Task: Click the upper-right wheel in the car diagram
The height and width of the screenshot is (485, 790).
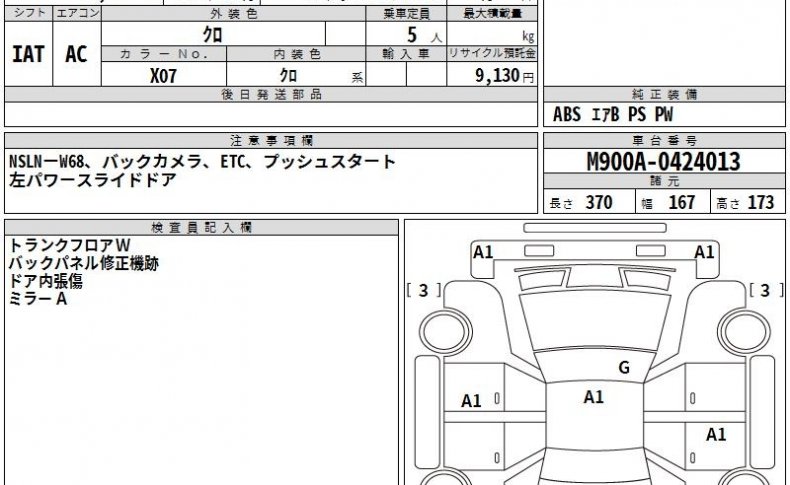Action: tap(744, 332)
